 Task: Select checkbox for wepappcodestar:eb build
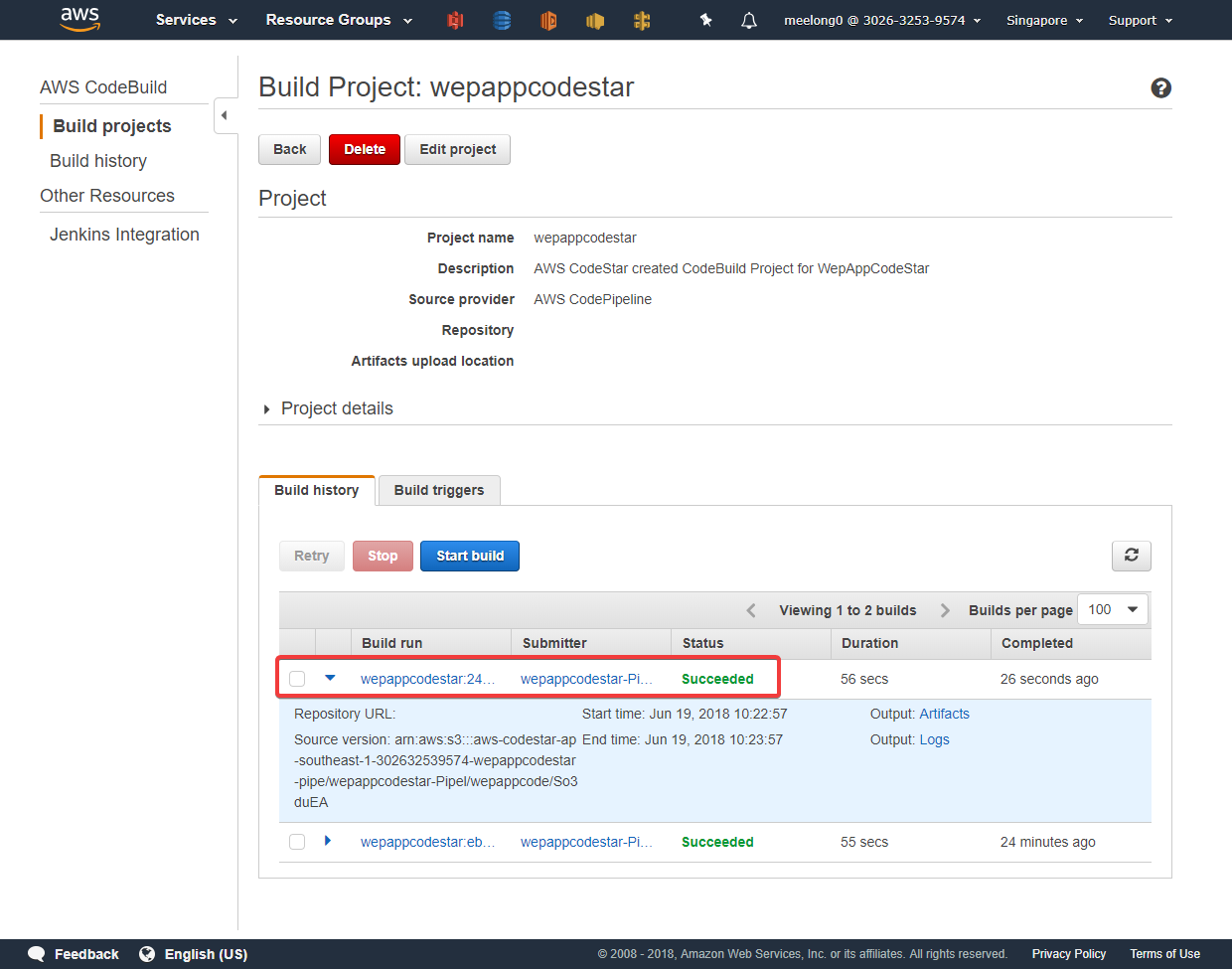point(297,842)
